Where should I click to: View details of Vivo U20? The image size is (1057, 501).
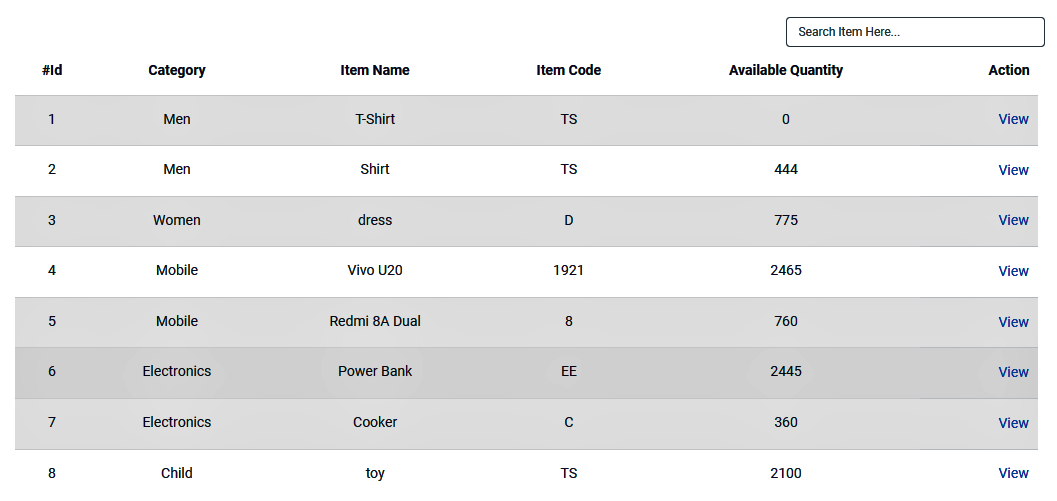tap(1013, 271)
